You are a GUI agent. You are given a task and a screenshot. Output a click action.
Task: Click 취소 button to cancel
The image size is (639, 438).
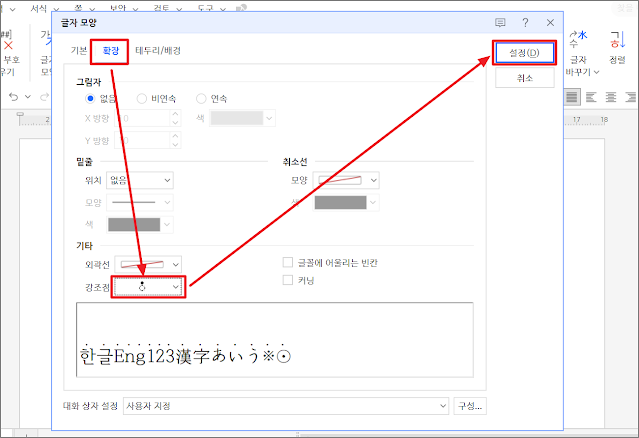point(524,78)
